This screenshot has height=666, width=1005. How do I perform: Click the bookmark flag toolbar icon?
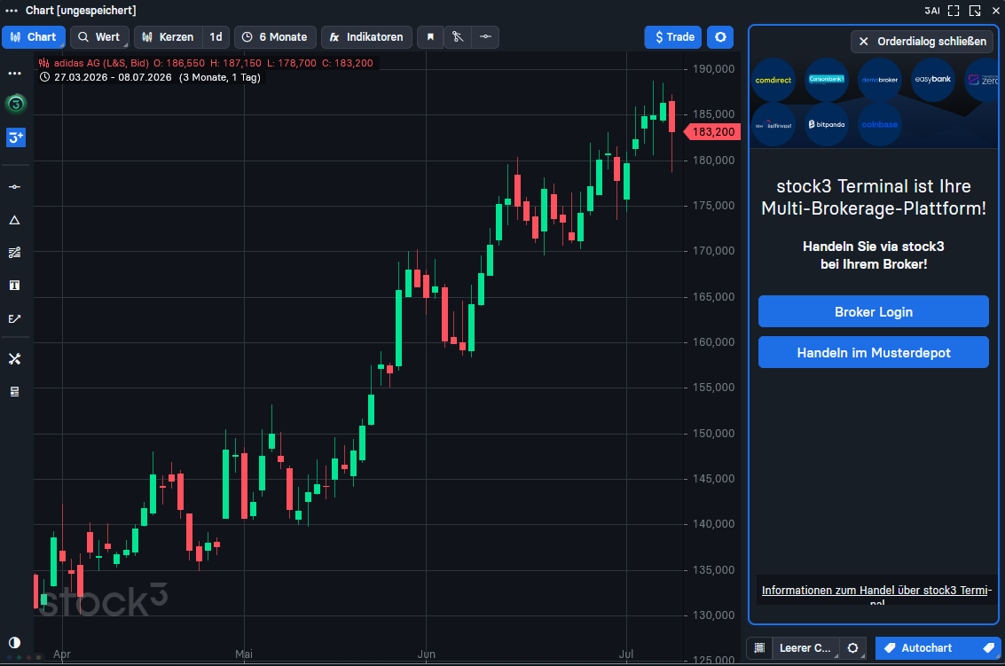pos(431,37)
